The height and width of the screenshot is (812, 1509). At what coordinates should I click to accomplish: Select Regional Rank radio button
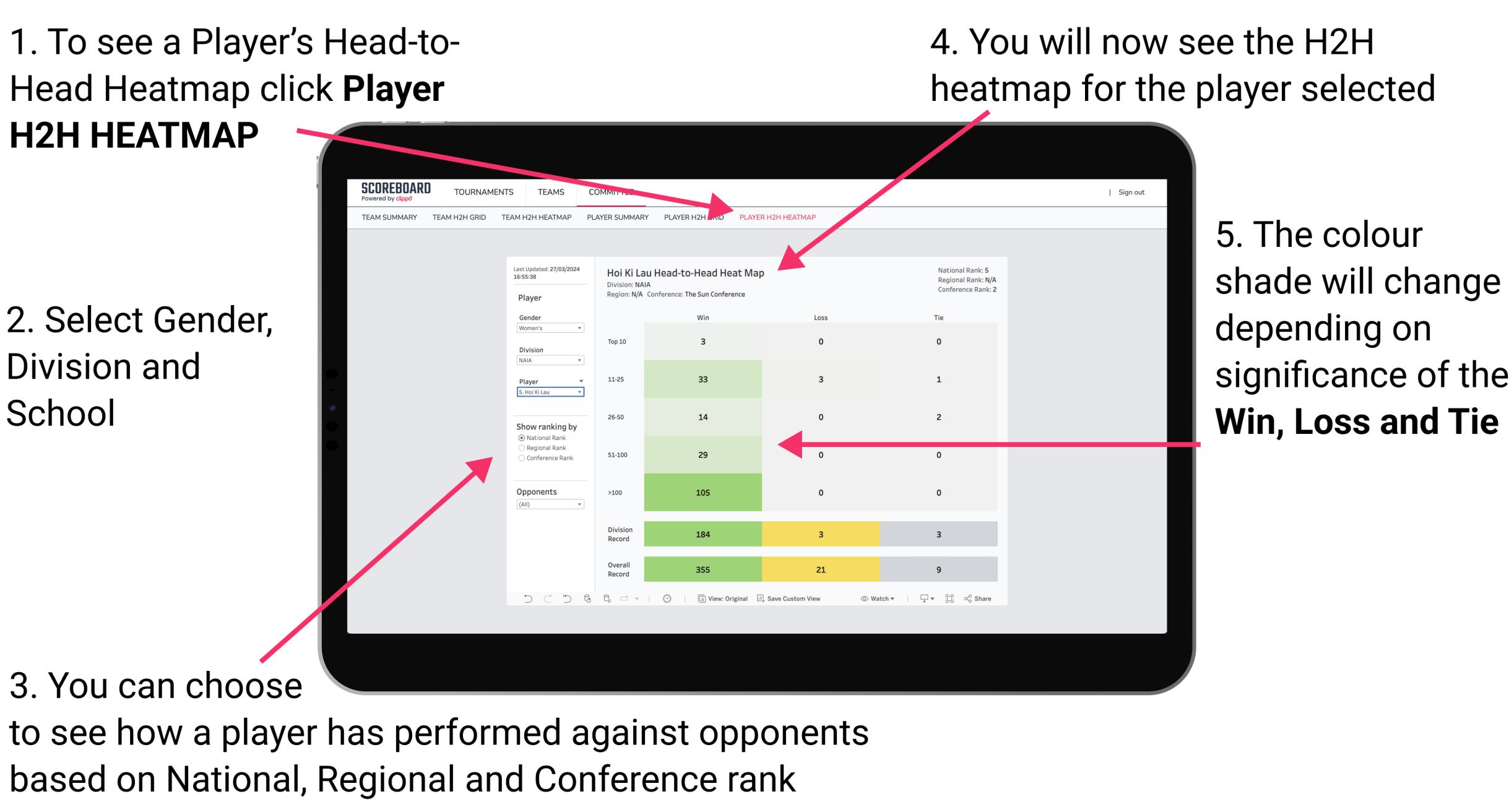[x=521, y=448]
